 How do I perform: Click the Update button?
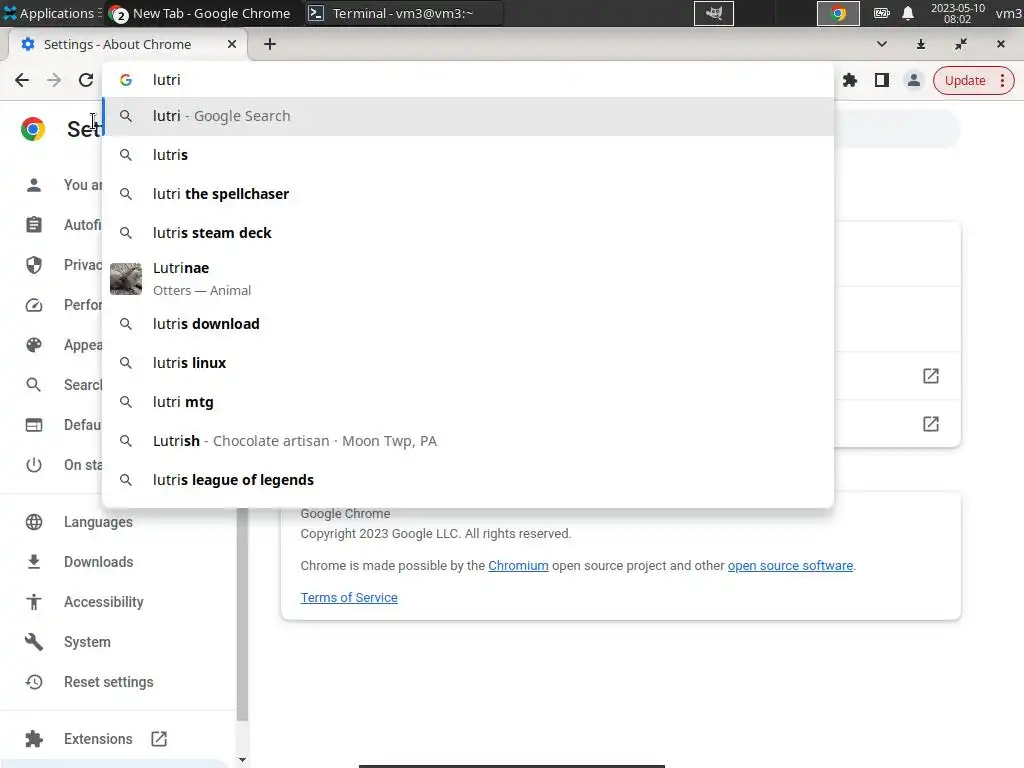pos(965,80)
